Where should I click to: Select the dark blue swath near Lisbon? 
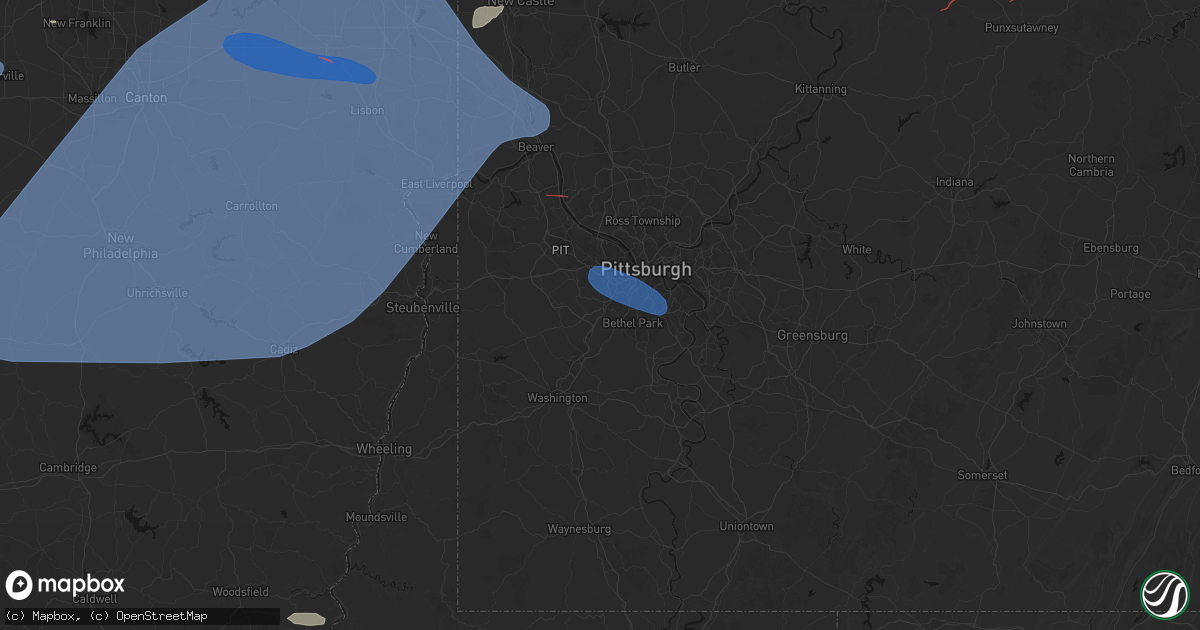(x=299, y=58)
